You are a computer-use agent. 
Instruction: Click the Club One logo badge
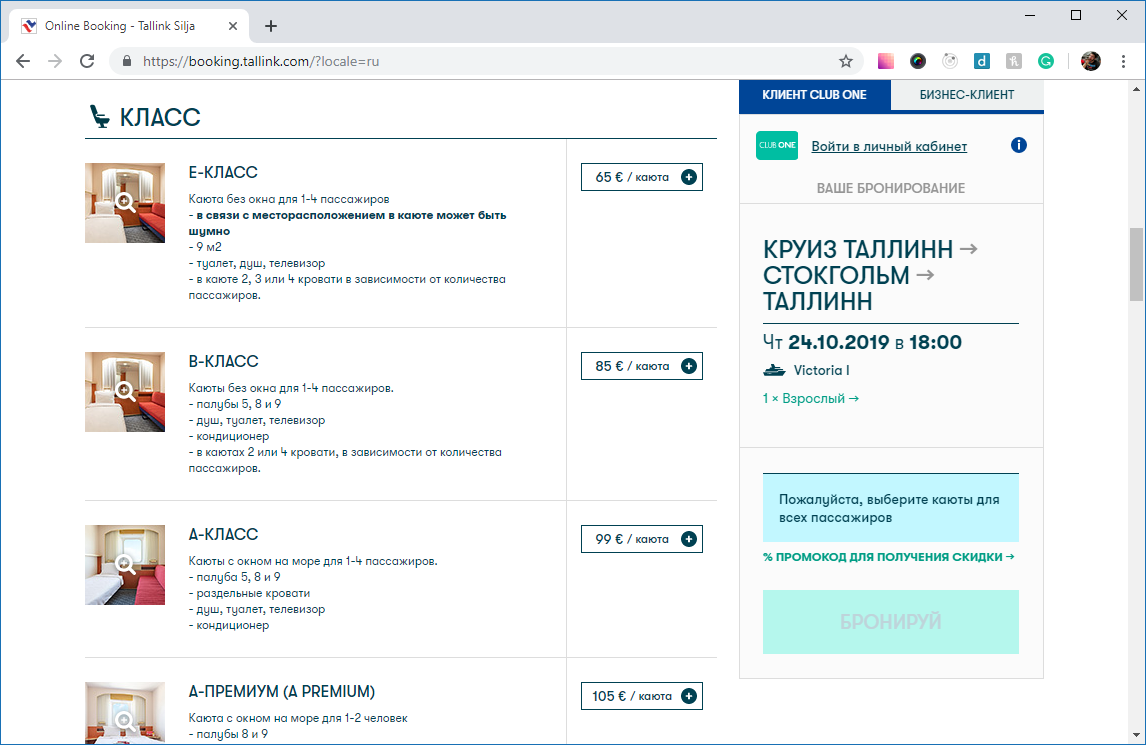click(777, 145)
